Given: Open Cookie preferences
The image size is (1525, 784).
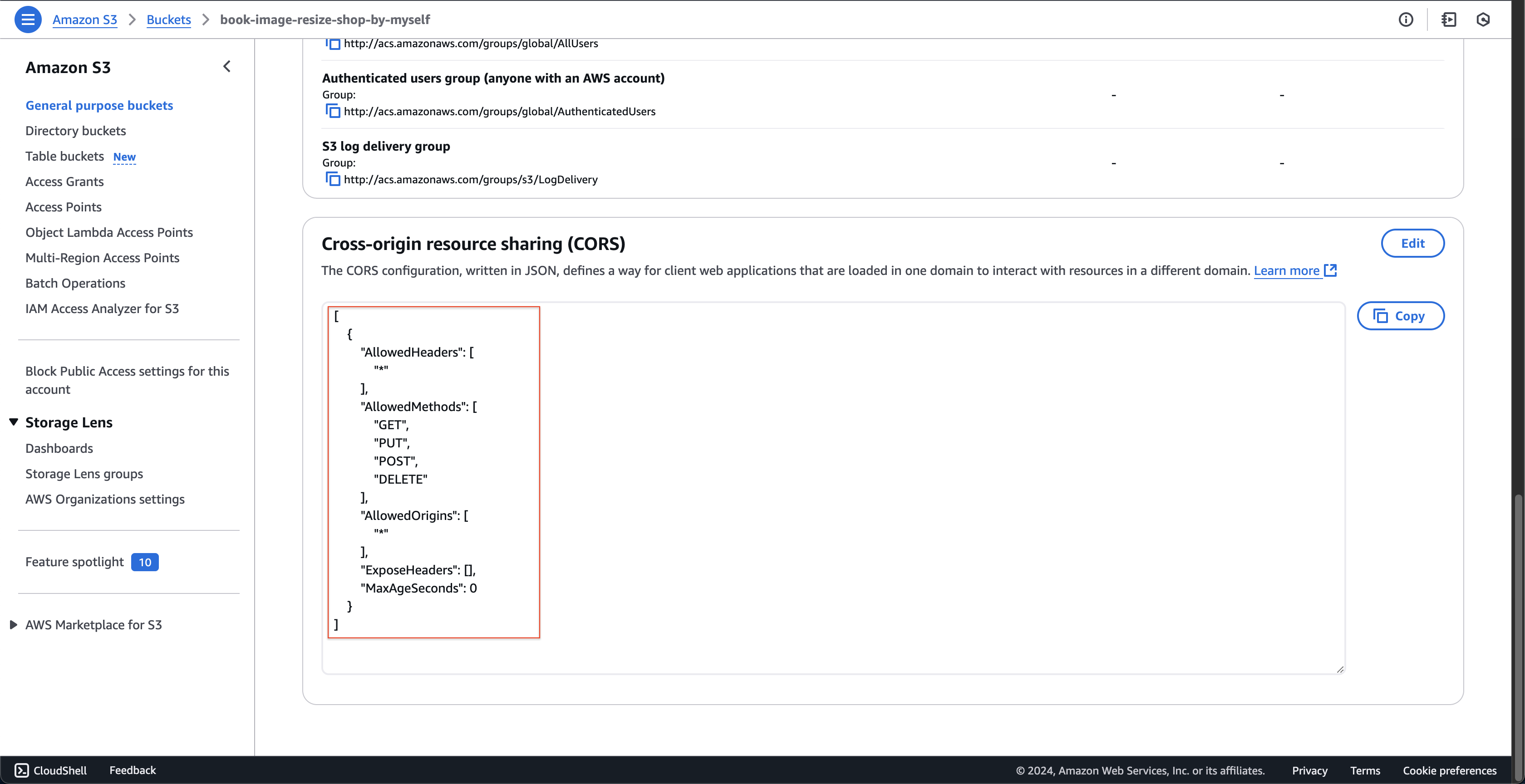Looking at the screenshot, I should pos(1449,770).
